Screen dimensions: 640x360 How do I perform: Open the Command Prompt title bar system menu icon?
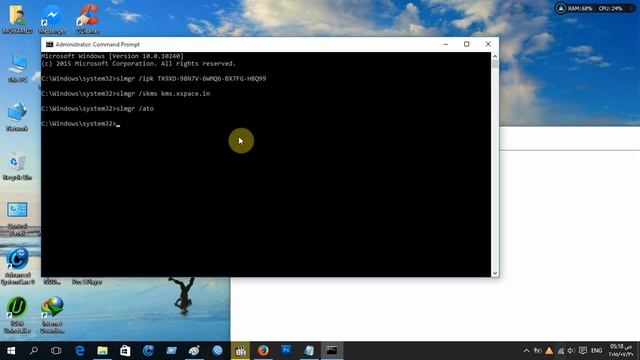point(49,44)
